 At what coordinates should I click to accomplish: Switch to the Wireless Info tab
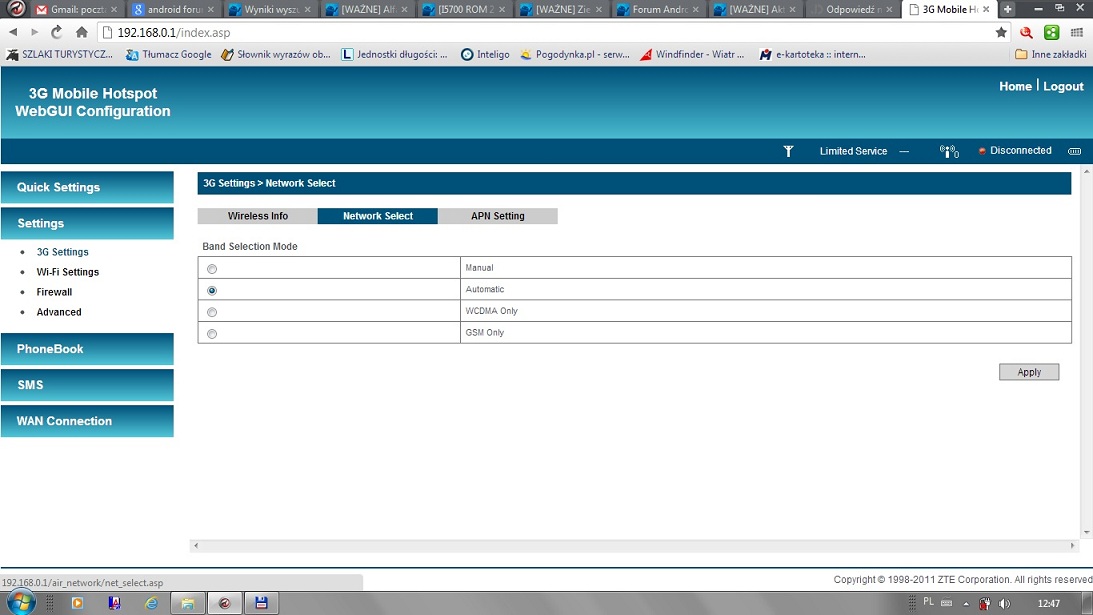coord(257,216)
